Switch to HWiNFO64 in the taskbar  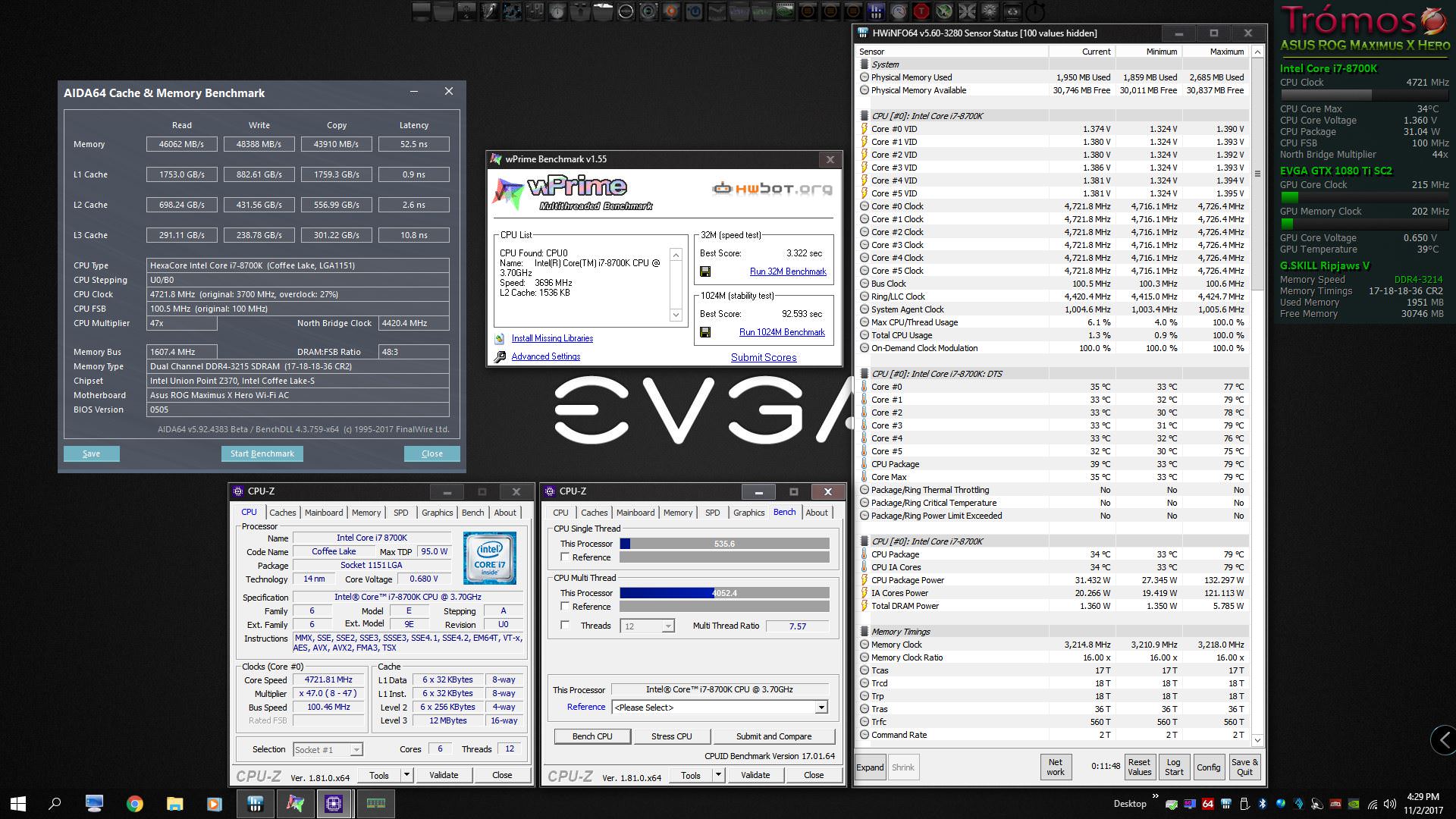click(x=255, y=804)
